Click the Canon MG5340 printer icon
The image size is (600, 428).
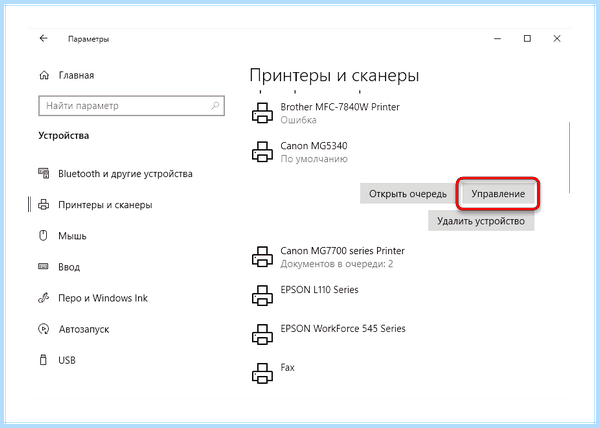click(x=262, y=151)
